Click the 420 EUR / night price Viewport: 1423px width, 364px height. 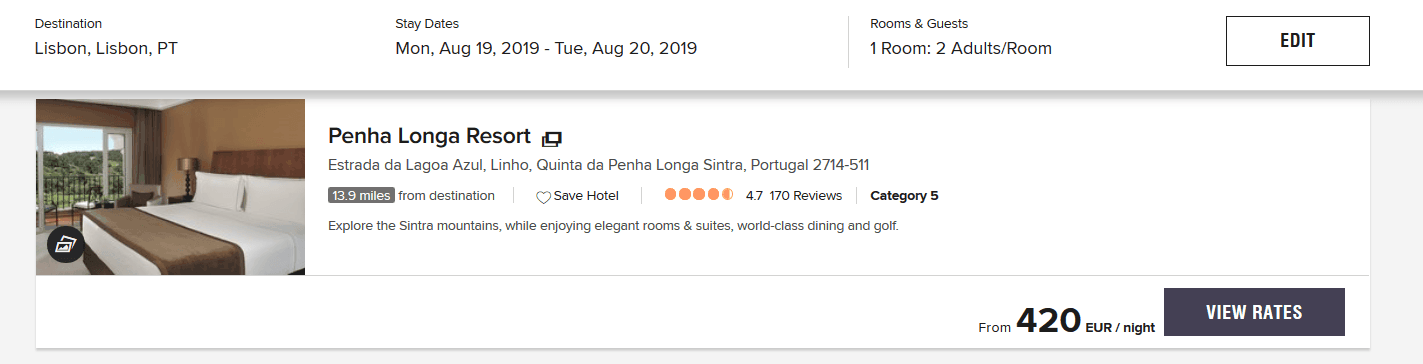tap(1085, 321)
